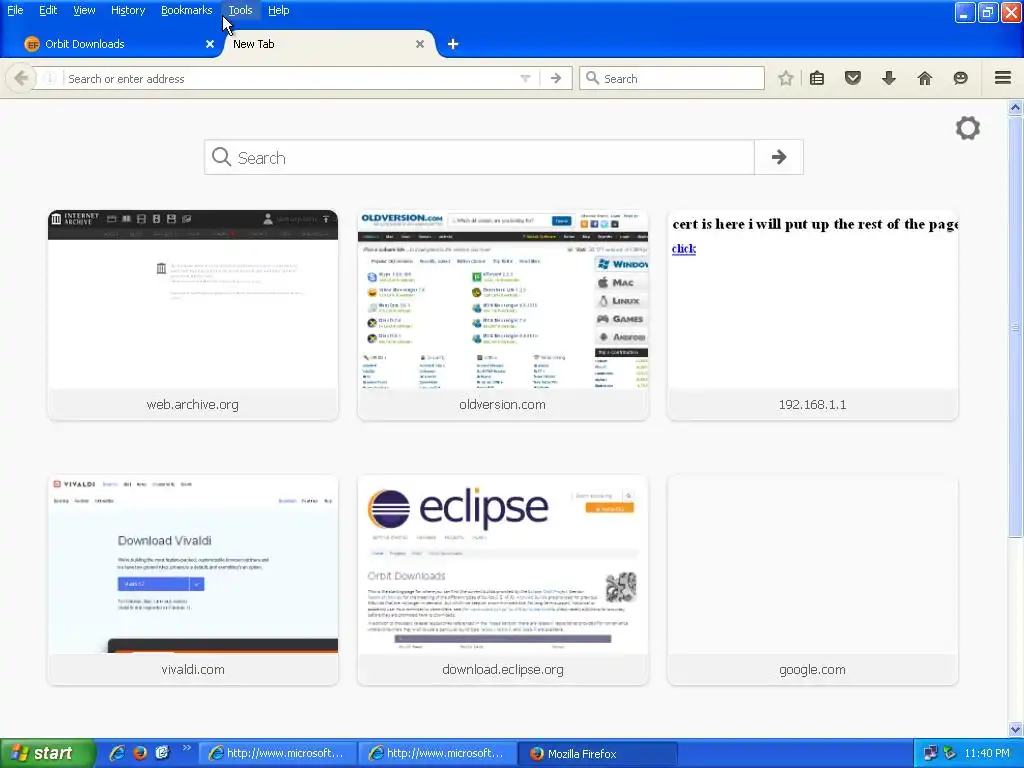This screenshot has height=768, width=1024.
Task: Close the New Tab tab
Action: click(x=420, y=44)
